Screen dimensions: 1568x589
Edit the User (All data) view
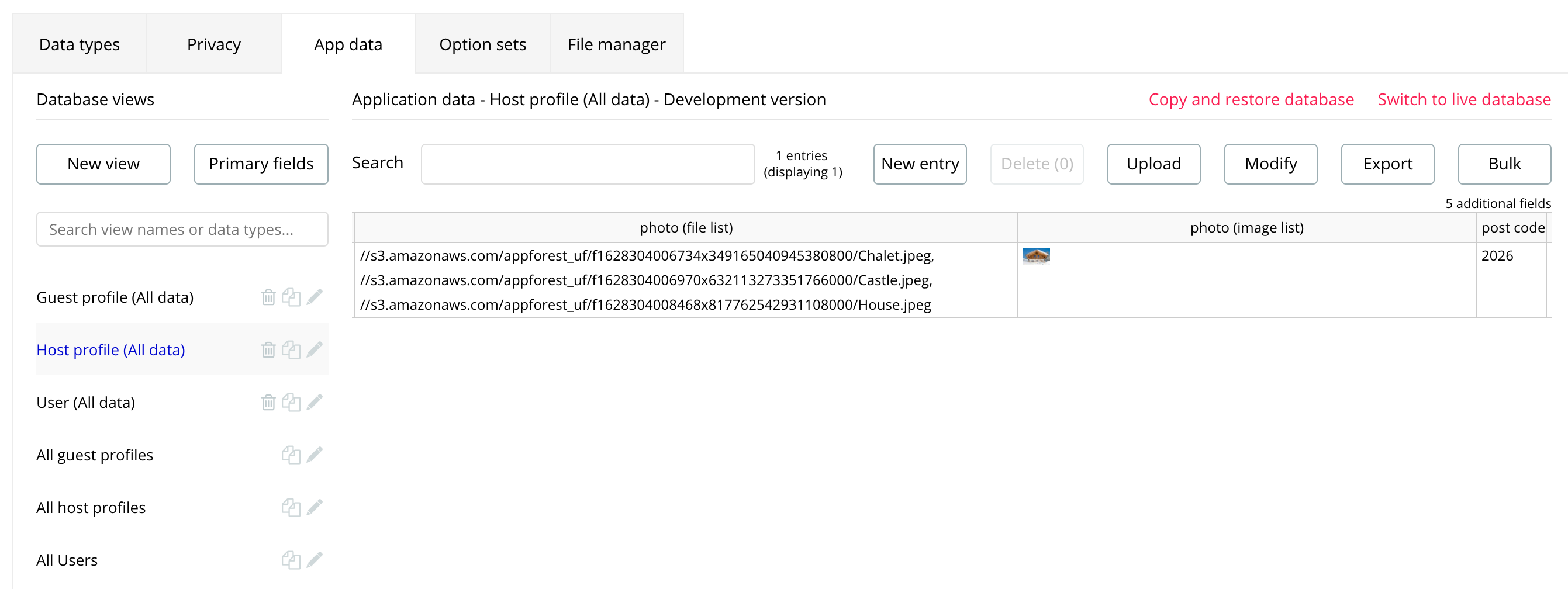click(x=315, y=402)
